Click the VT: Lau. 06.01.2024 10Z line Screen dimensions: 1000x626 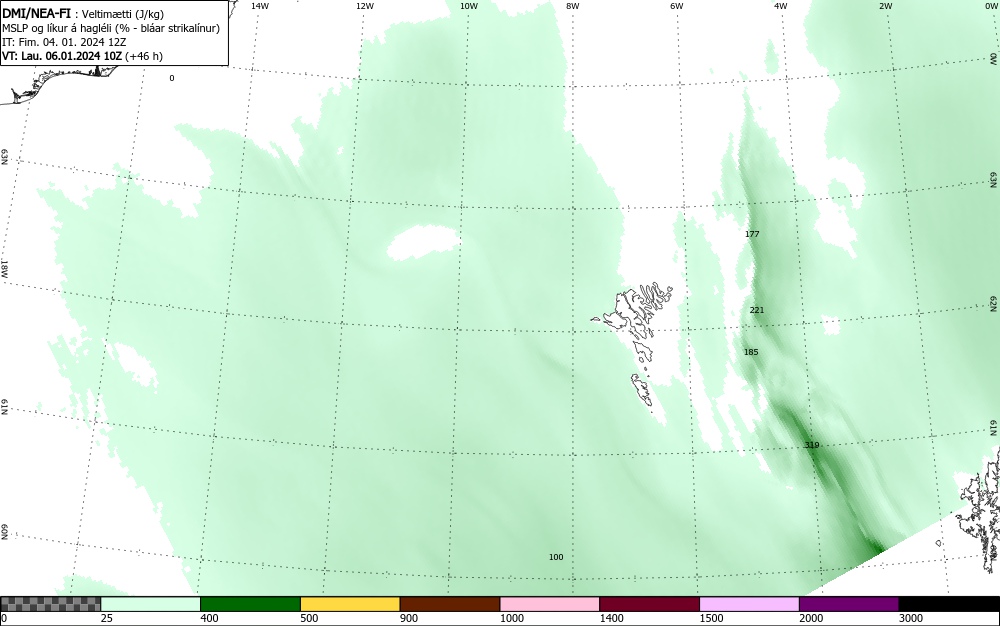tap(82, 56)
